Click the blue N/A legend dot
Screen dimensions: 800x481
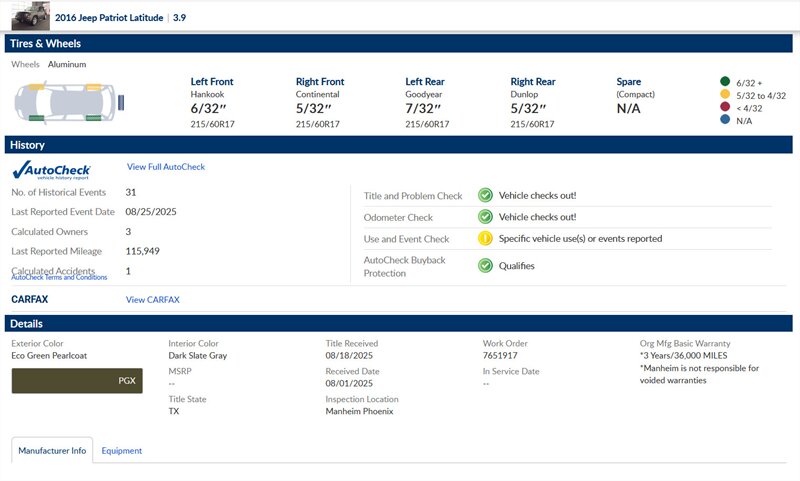(724, 121)
